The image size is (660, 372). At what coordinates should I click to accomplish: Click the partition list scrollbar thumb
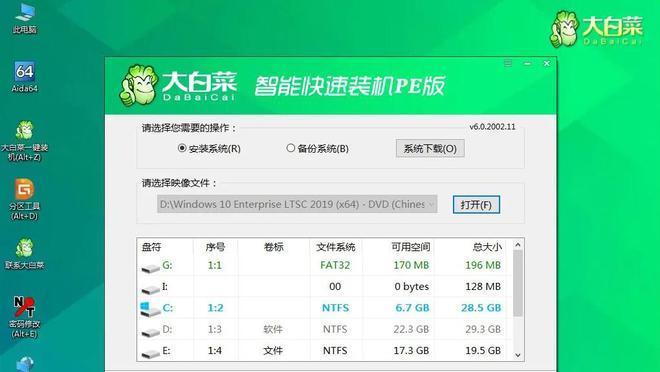518,283
